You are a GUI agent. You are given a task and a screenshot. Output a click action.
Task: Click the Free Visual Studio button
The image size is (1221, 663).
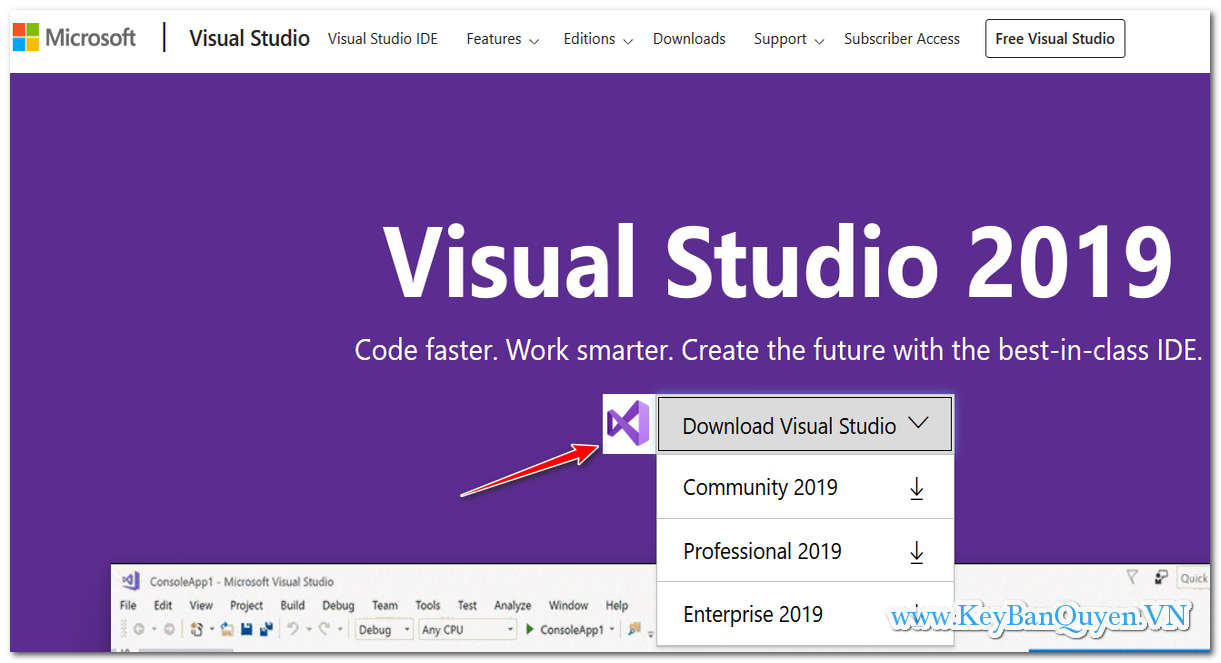(x=1055, y=38)
